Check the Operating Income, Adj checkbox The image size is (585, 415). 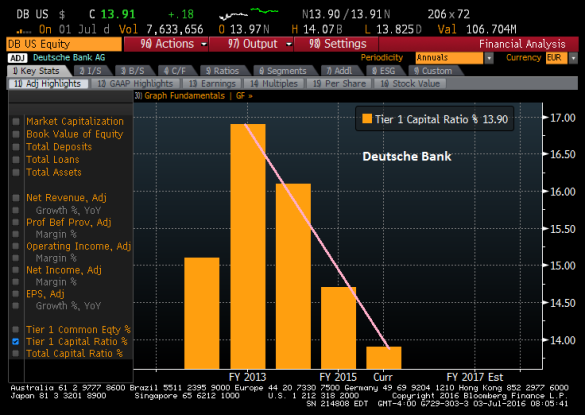point(16,246)
